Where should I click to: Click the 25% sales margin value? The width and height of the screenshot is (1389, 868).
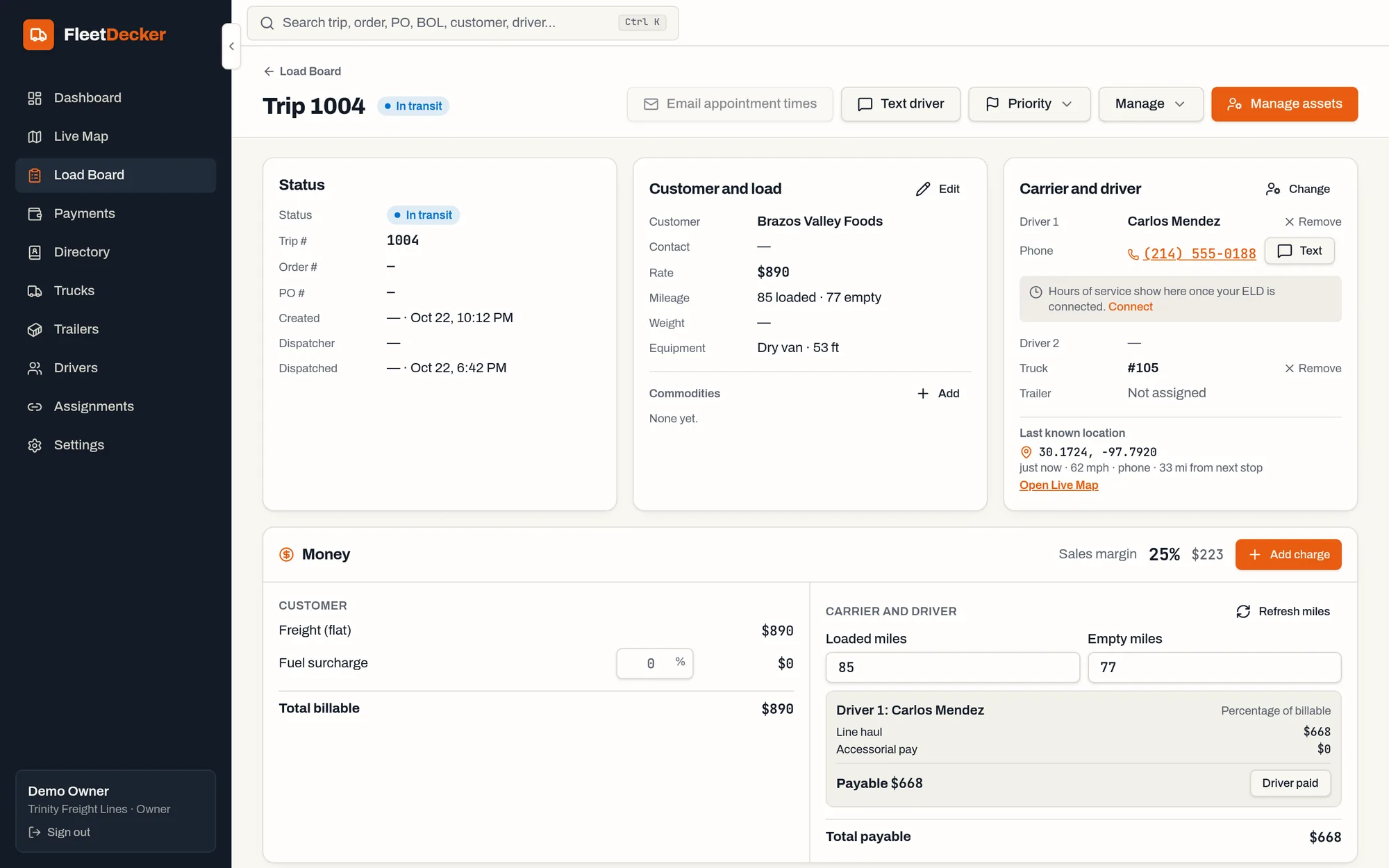[x=1164, y=555]
